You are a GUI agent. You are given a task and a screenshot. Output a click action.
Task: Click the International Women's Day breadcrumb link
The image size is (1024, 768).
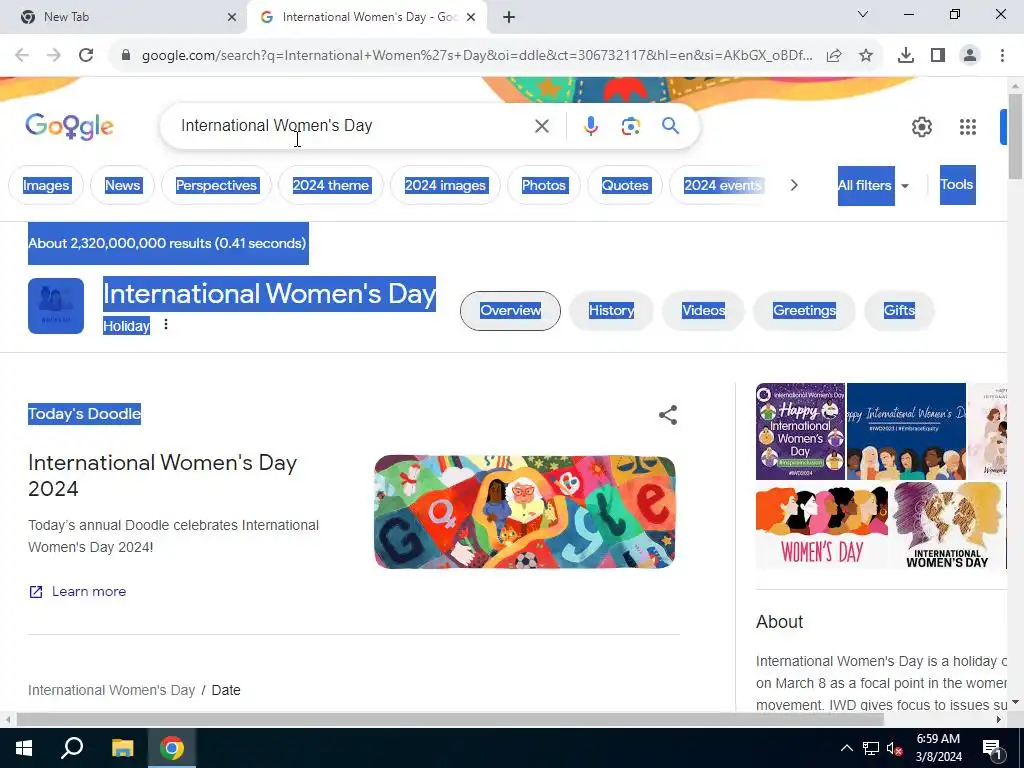pyautogui.click(x=112, y=690)
